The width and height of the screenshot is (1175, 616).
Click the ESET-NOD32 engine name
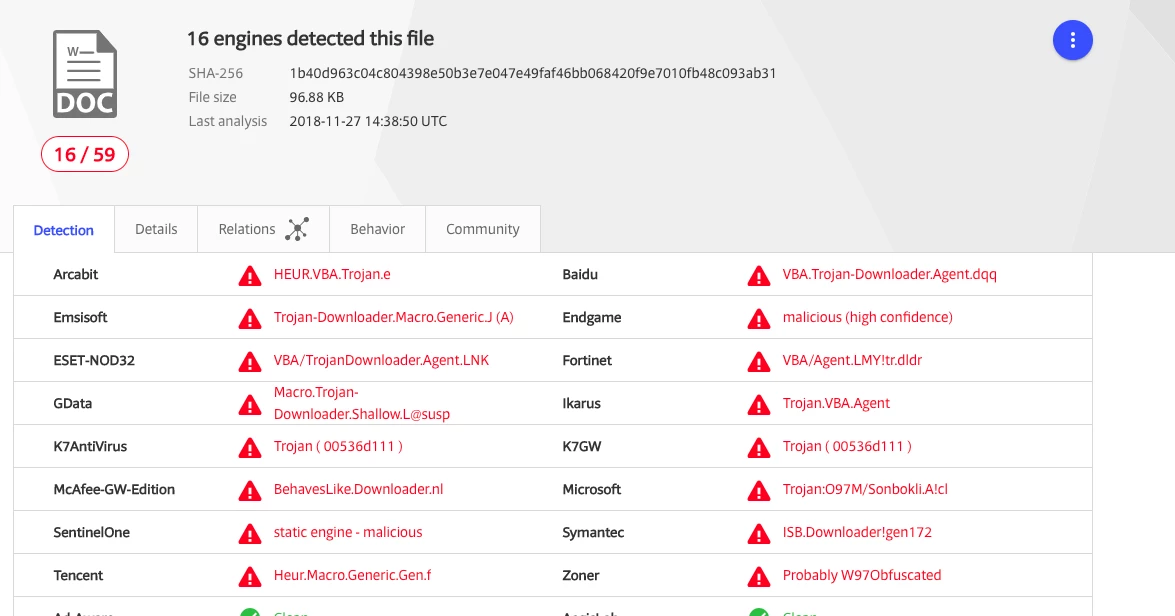click(x=94, y=360)
